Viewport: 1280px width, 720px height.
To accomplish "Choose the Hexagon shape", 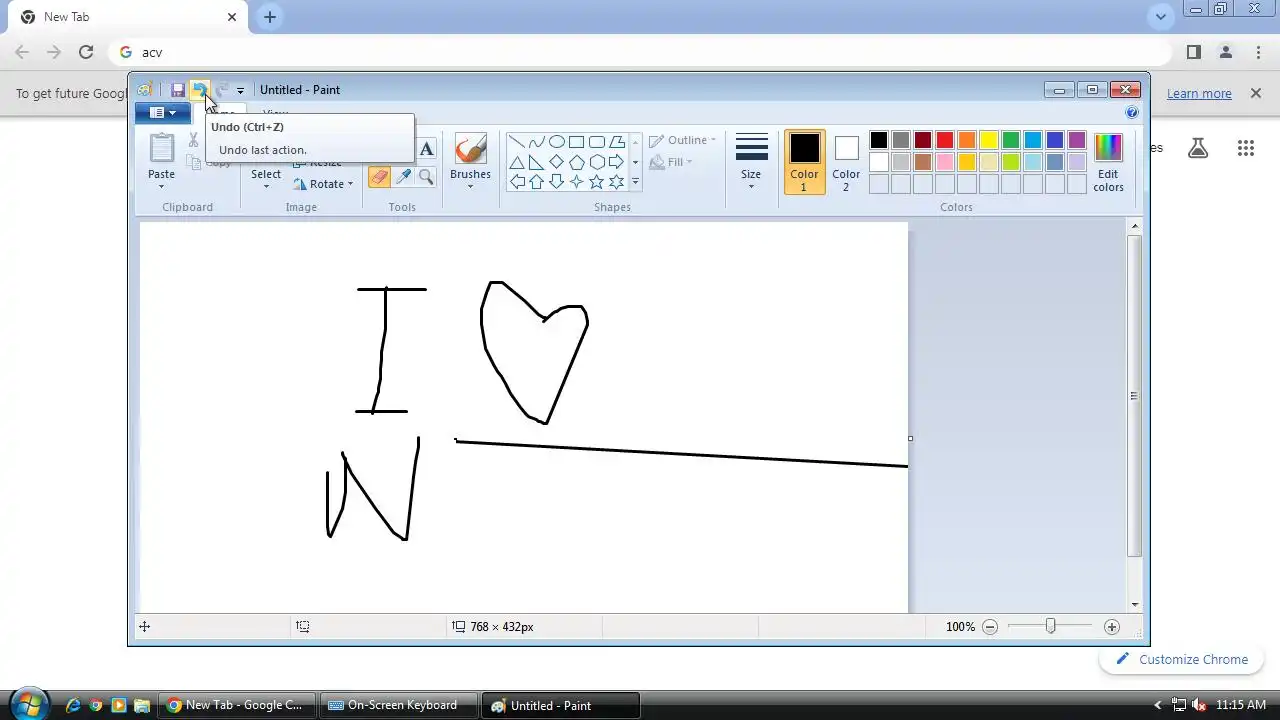I will [597, 162].
